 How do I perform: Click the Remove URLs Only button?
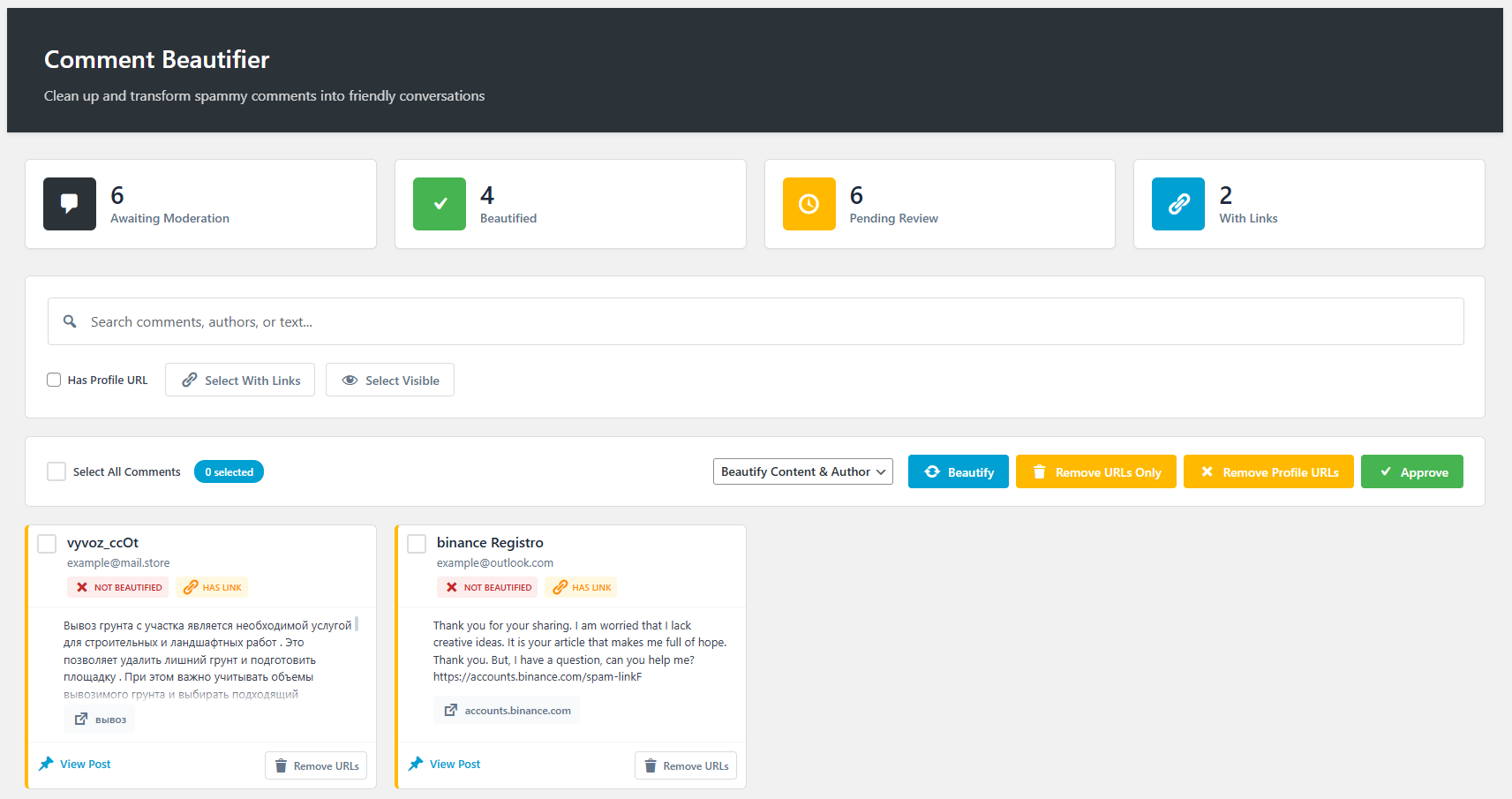point(1096,471)
